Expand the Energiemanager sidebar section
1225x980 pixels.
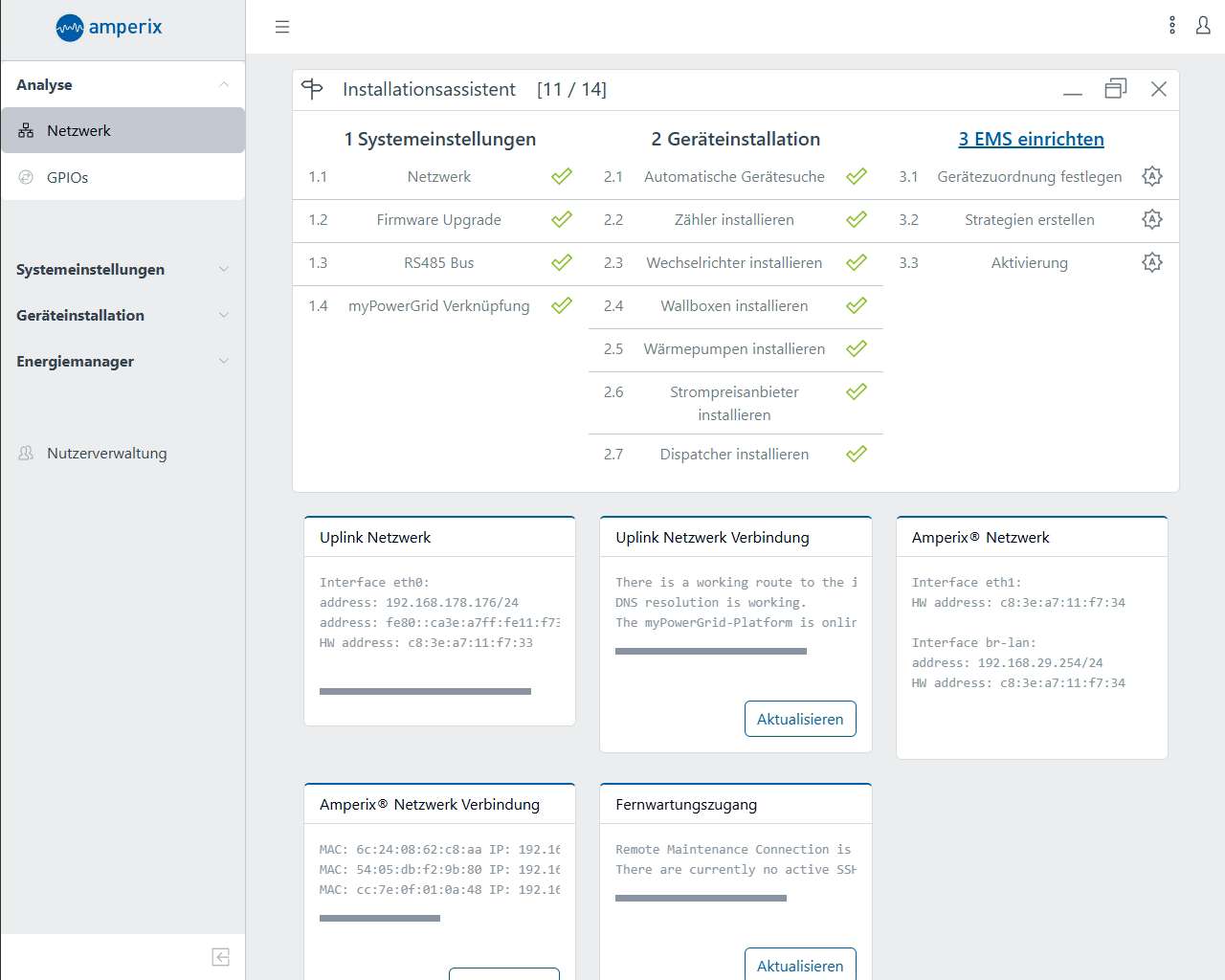tap(122, 361)
